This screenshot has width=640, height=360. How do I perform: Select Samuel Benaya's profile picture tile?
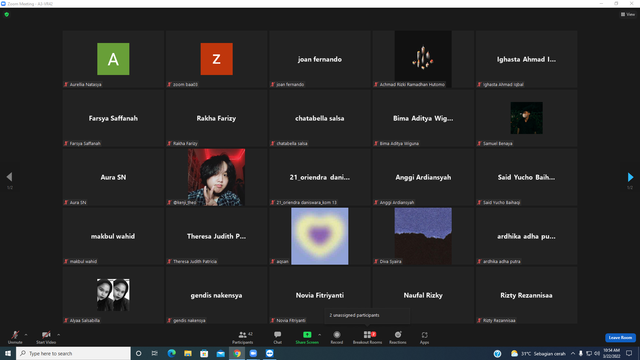[x=526, y=118]
